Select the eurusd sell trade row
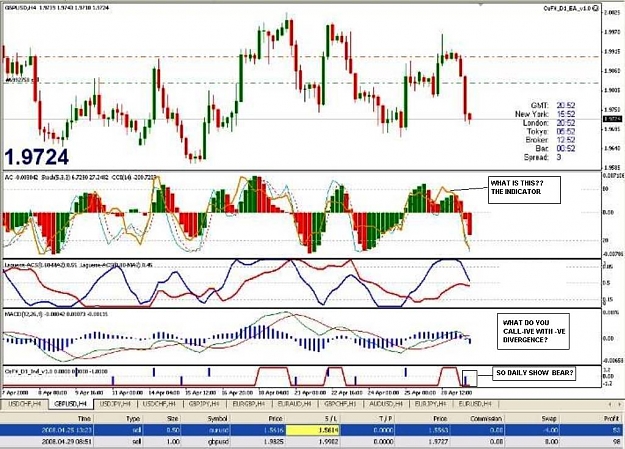Screen dimensions: 625x449 pos(311,430)
